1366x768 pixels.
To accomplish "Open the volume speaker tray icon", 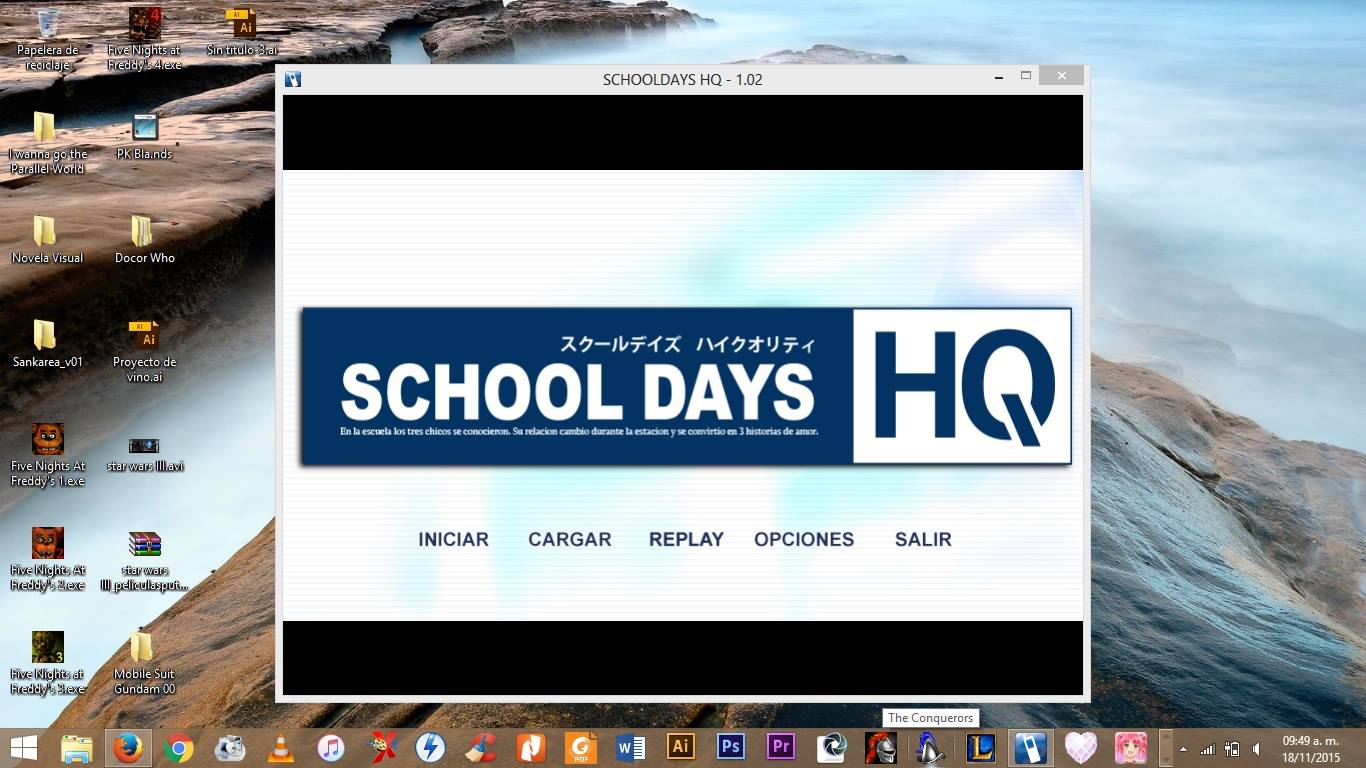I will click(1256, 749).
